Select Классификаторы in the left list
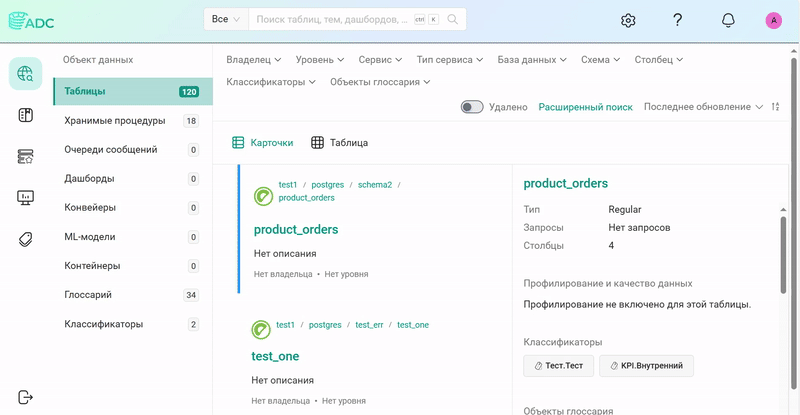 coord(133,324)
